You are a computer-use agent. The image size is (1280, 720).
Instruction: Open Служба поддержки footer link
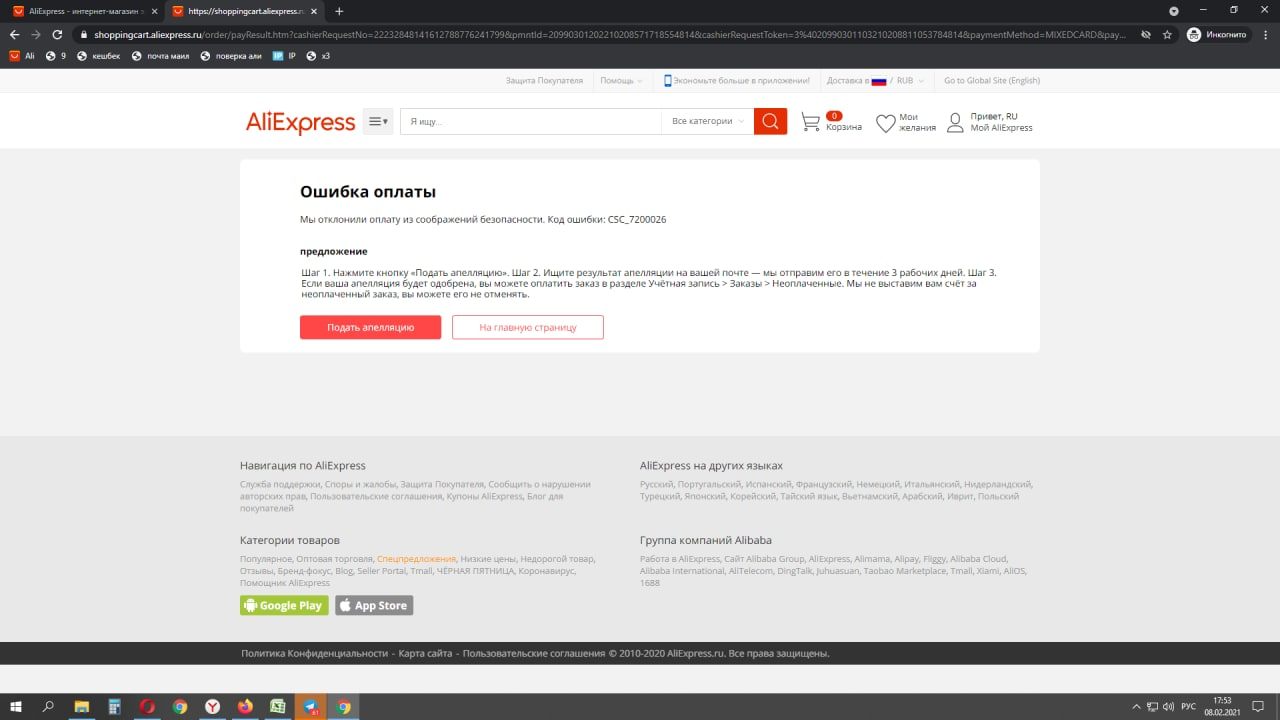[280, 484]
